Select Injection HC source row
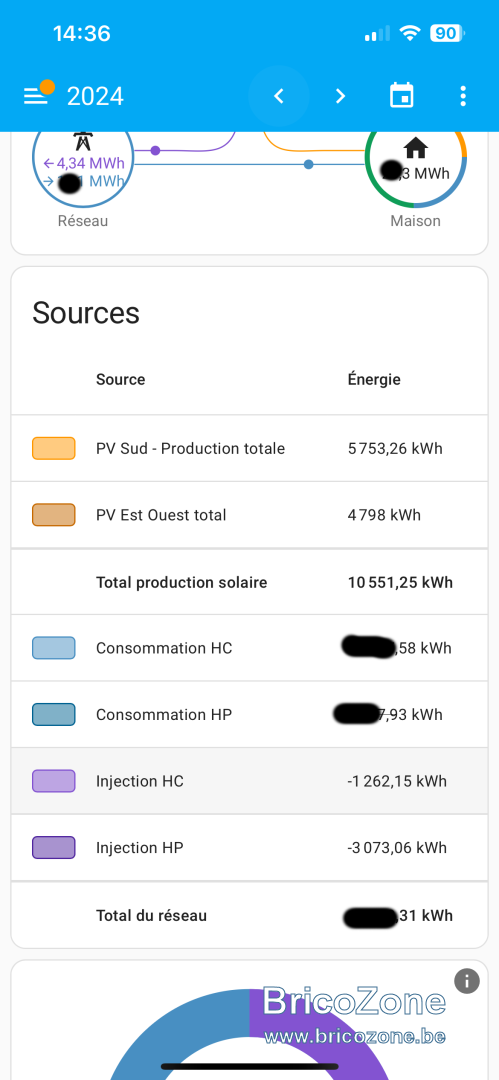This screenshot has height=1080, width=499. pos(250,781)
